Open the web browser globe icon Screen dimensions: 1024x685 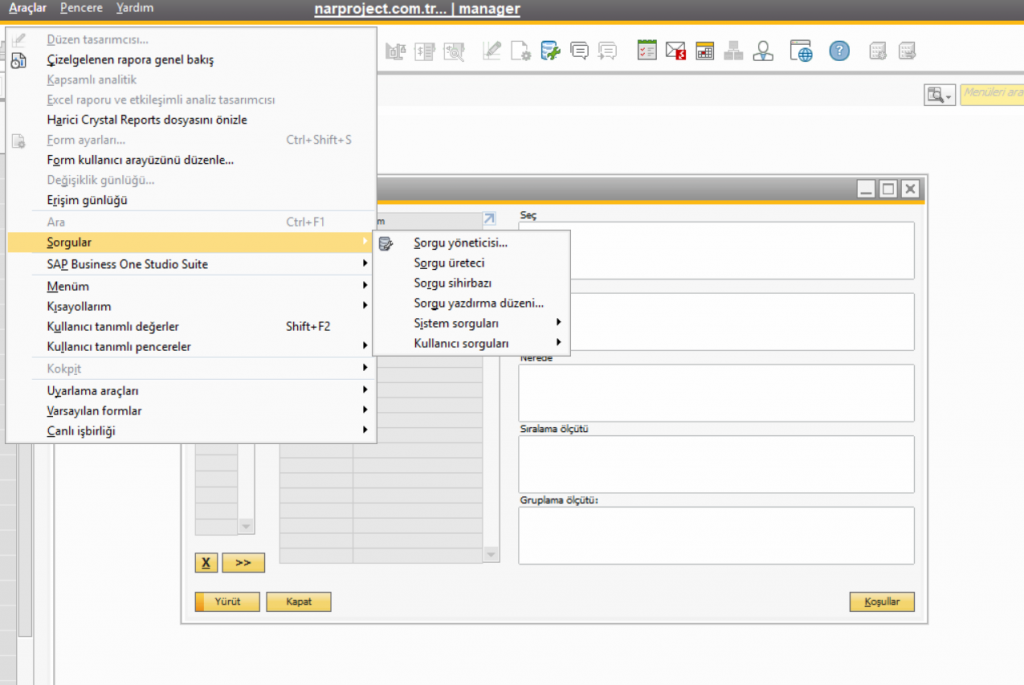pos(800,51)
